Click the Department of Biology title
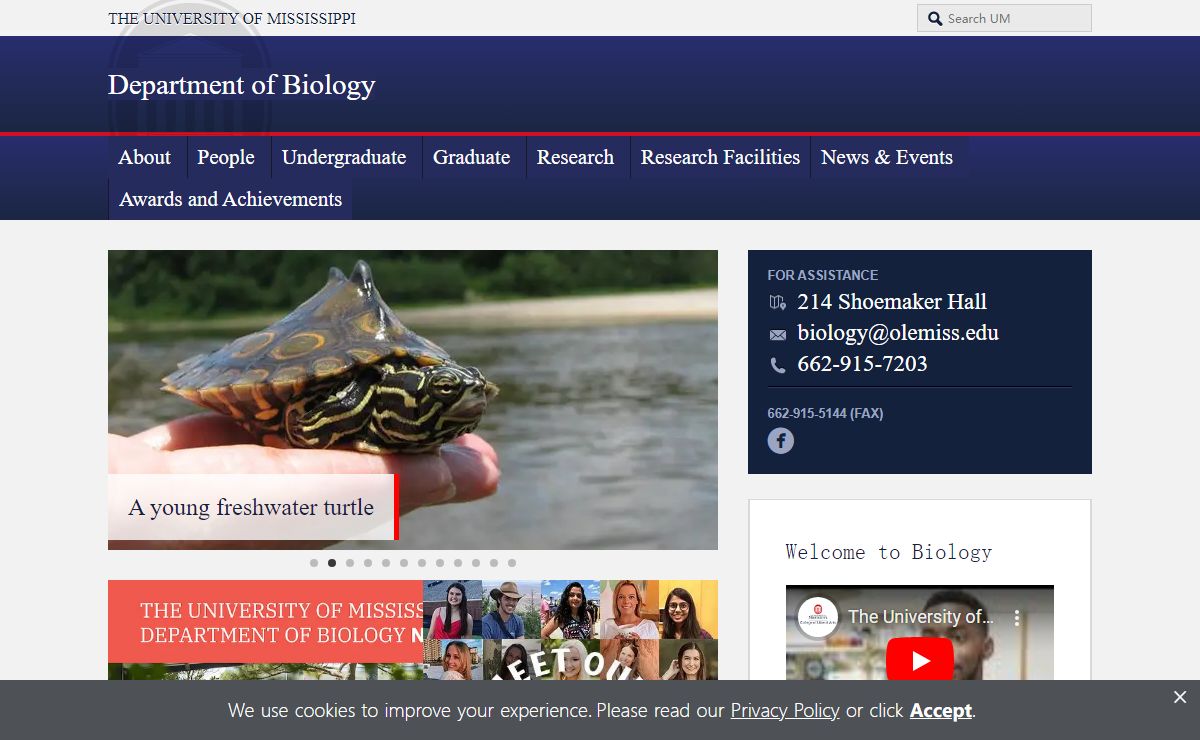This screenshot has height=740, width=1200. pos(242,85)
